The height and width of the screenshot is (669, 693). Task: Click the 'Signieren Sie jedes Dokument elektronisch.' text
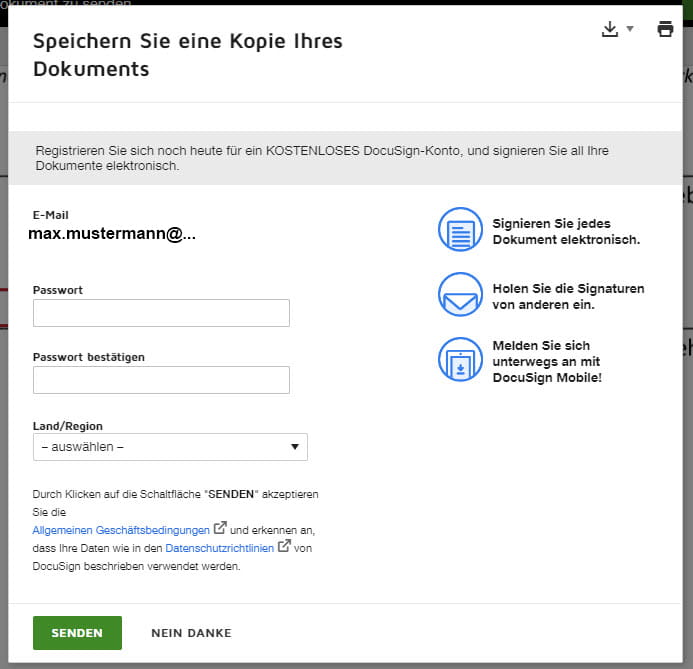click(x=566, y=232)
